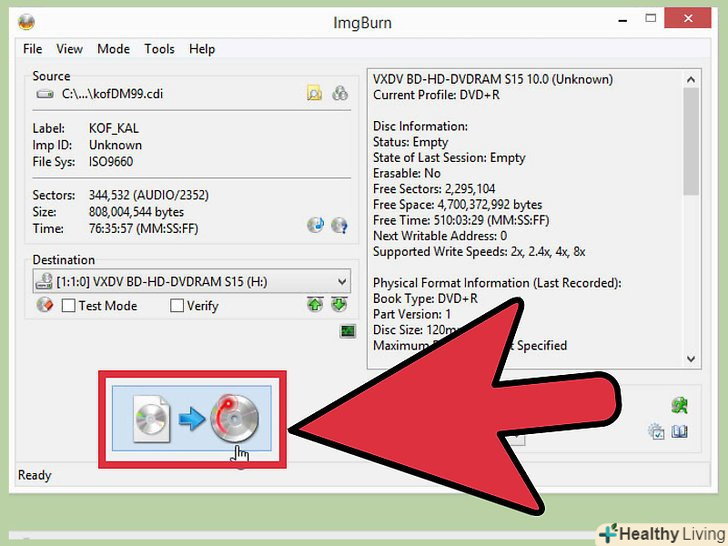
Task: Click the State of Last Session: Empty line
Action: click(449, 158)
